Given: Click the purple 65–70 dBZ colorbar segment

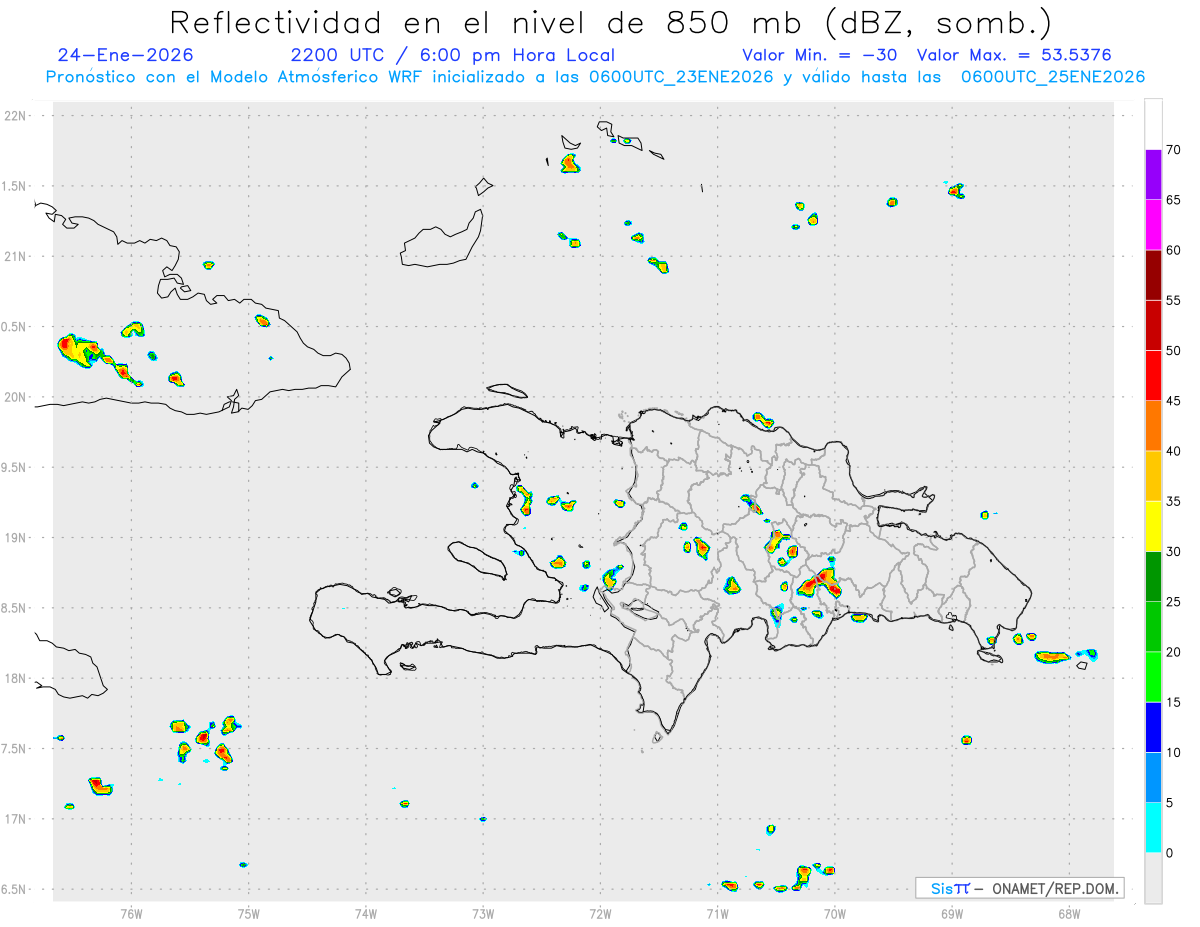Looking at the screenshot, I should click(x=1153, y=174).
